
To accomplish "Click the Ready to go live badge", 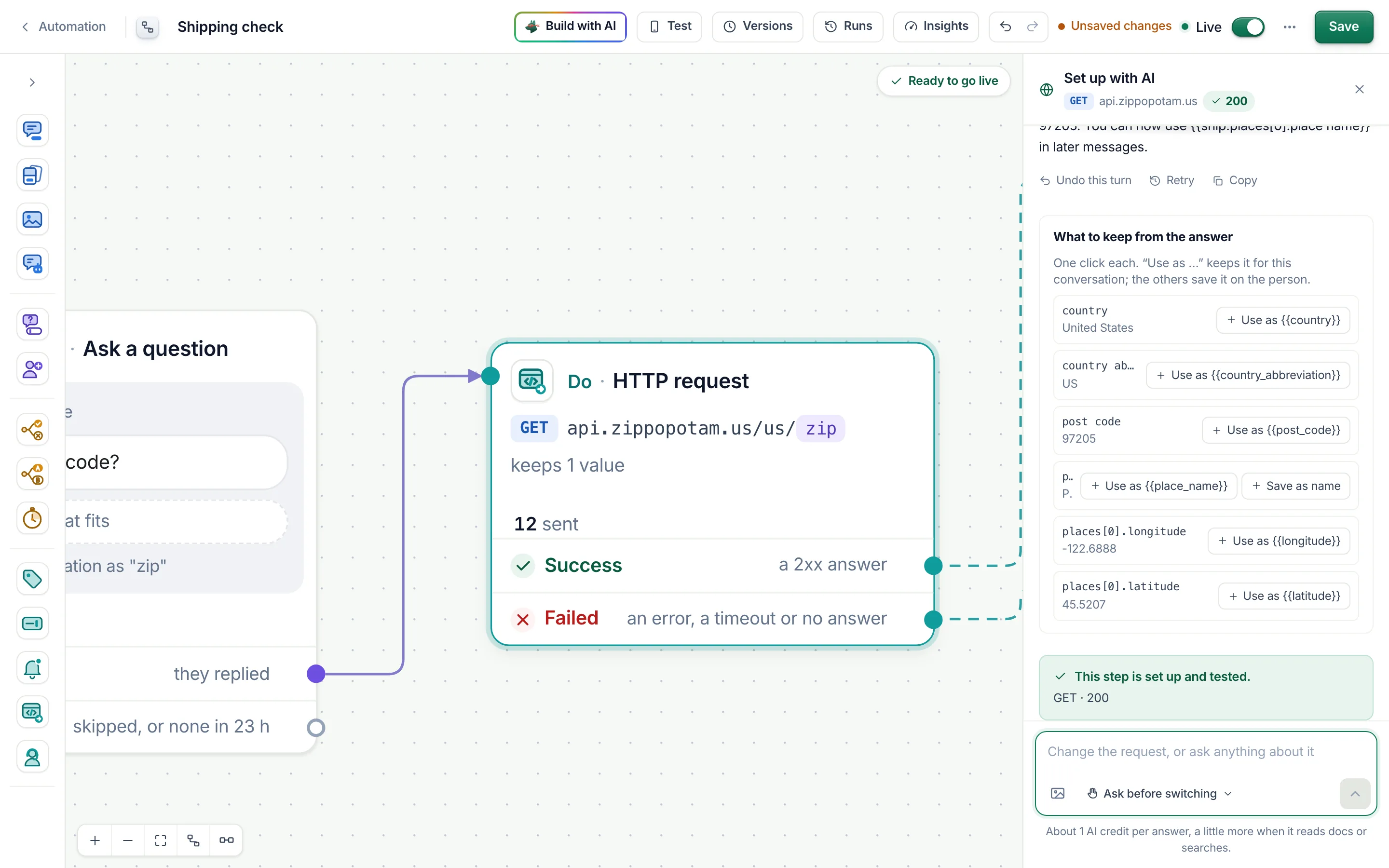I will point(943,81).
